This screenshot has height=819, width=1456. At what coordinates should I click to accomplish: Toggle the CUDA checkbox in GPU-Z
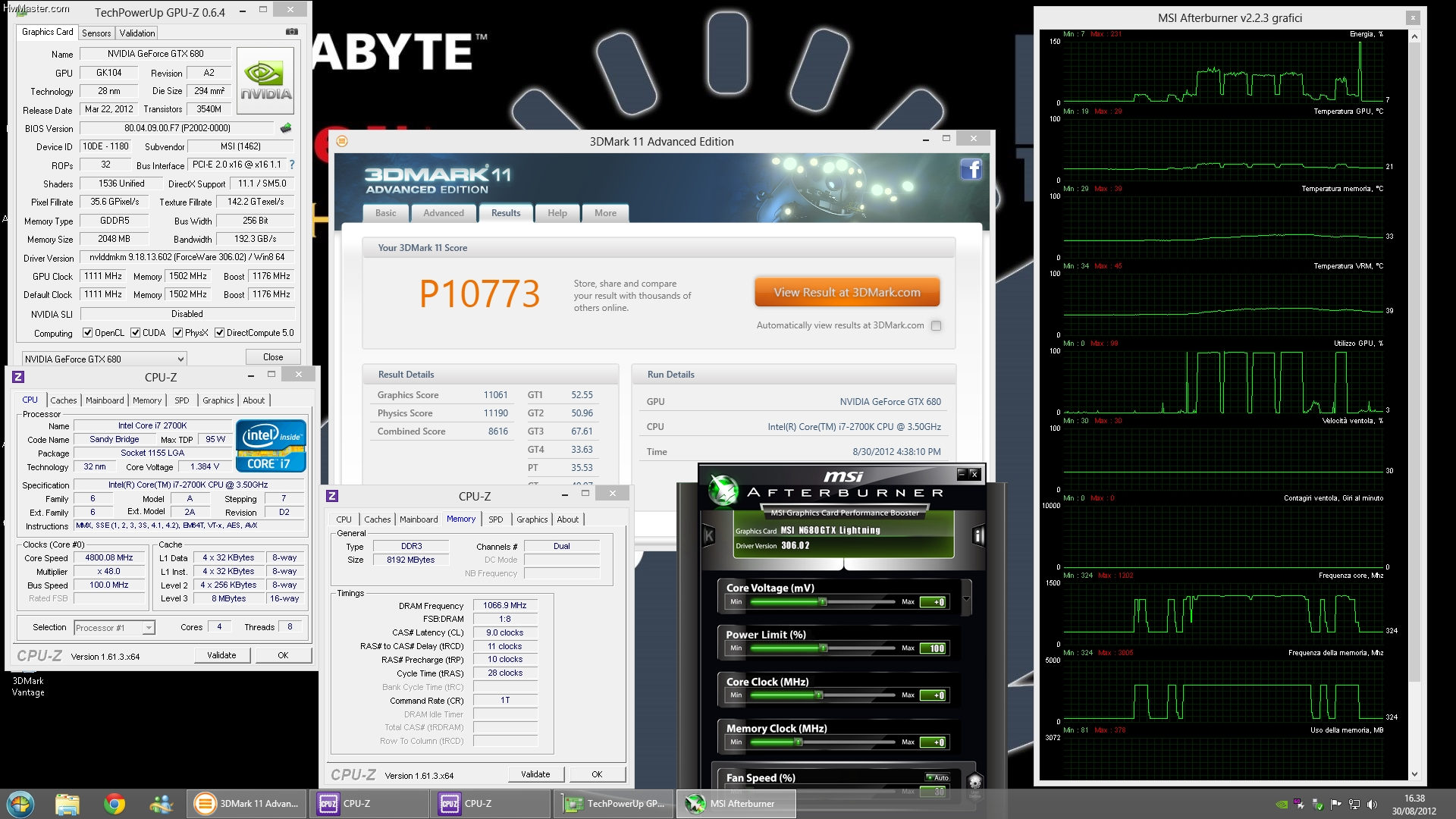click(135, 333)
